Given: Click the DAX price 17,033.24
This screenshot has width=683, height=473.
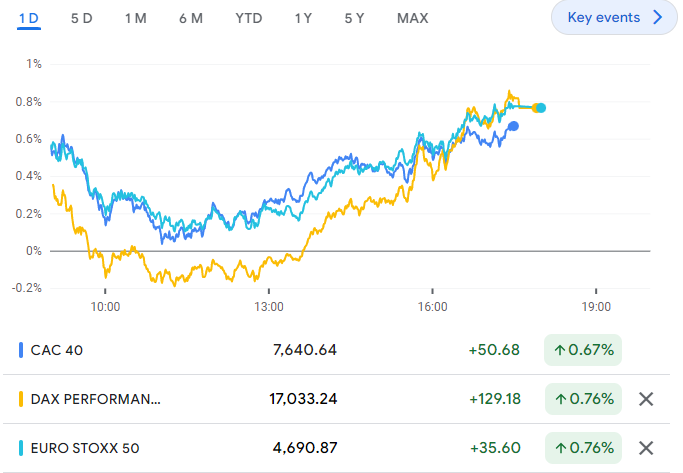Looking at the screenshot, I should pos(303,399).
